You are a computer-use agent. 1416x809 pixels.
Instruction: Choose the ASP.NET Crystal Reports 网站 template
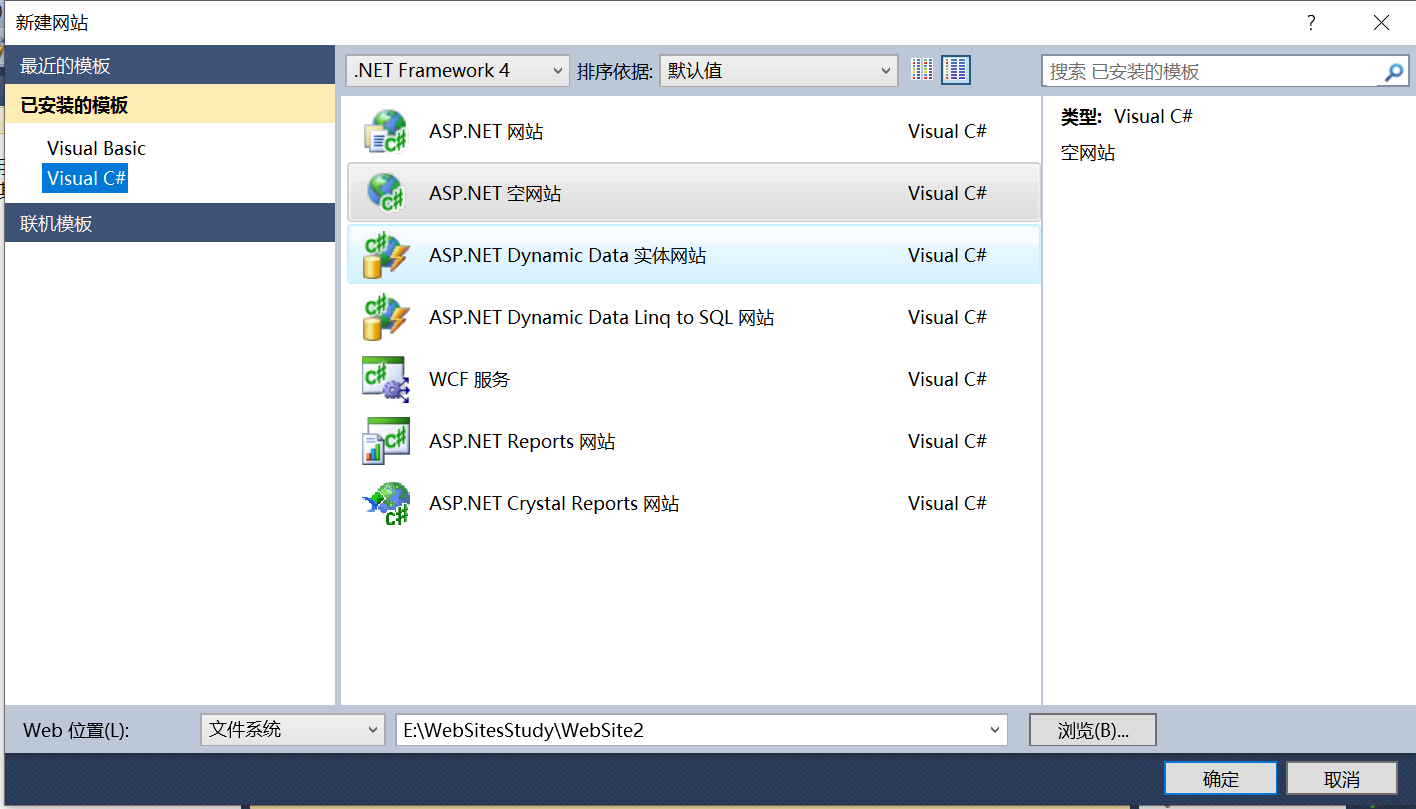click(386, 503)
